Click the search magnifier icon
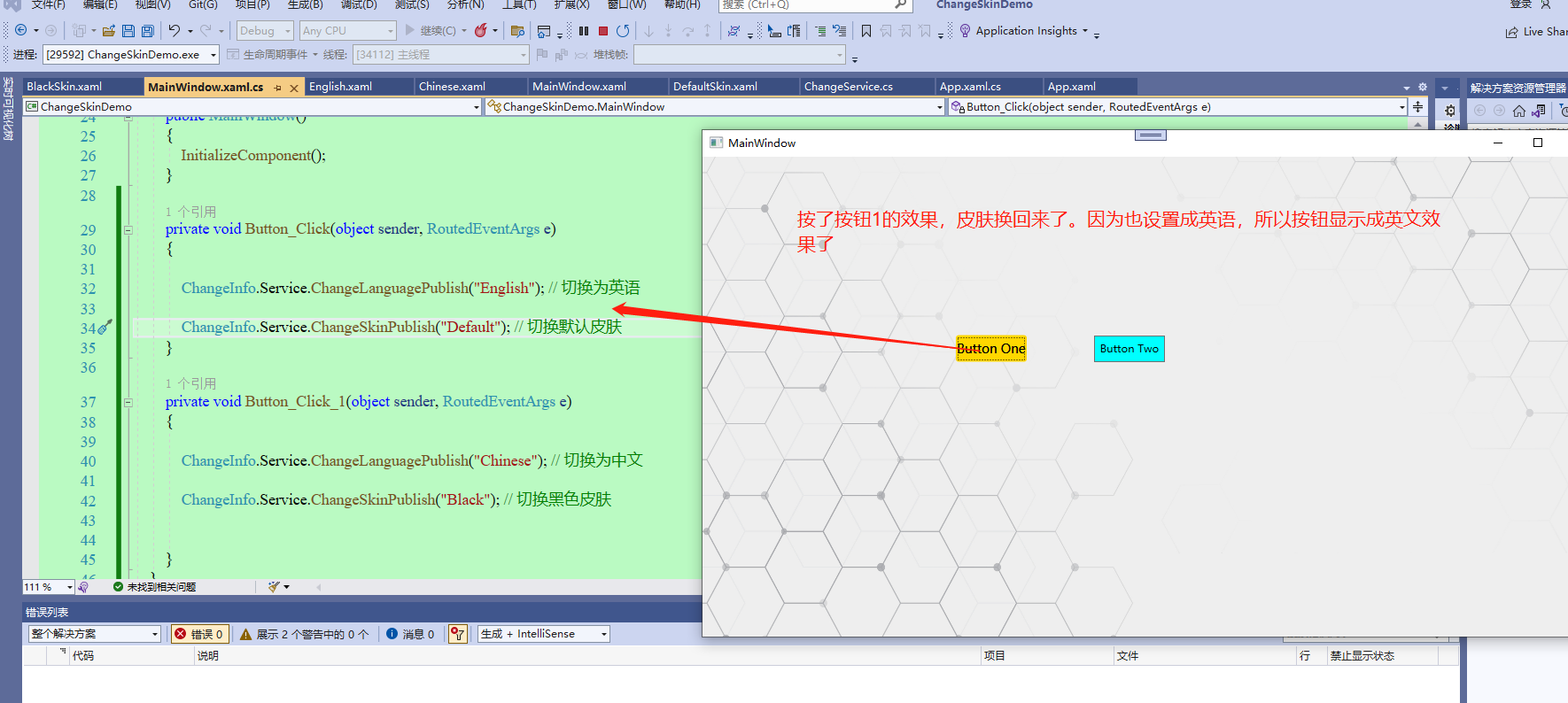The image size is (1568, 703). (x=900, y=4)
